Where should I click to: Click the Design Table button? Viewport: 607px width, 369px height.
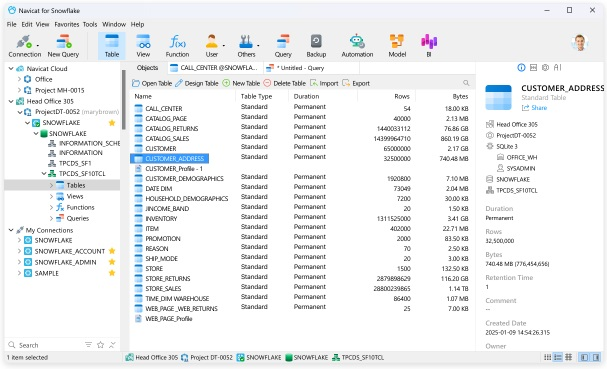197,83
